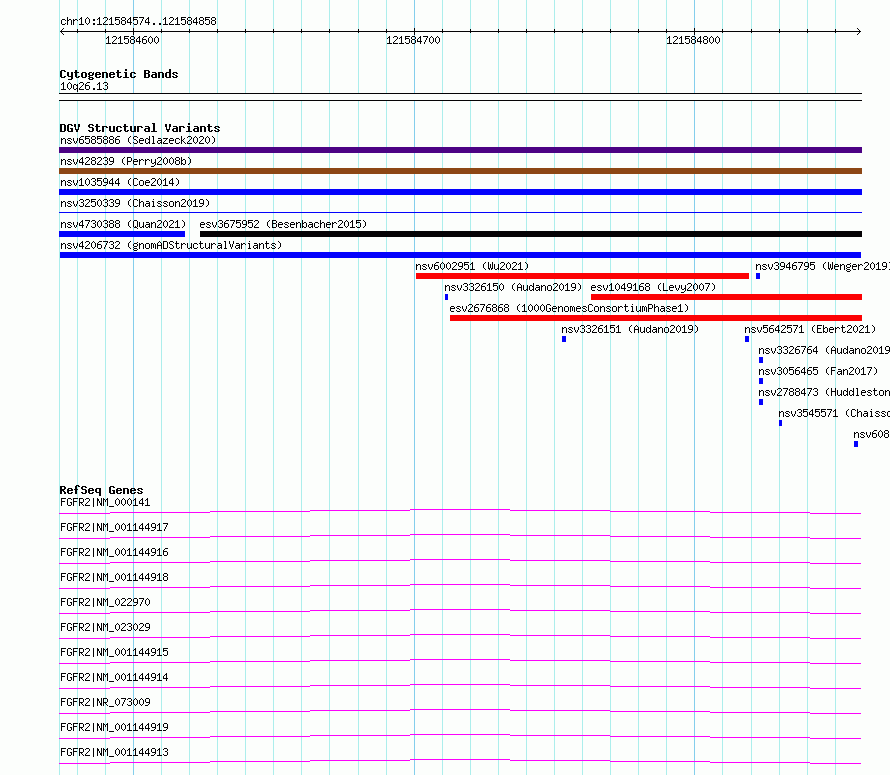Click the nsv1035944 (Coe2014) blue bar

[460, 192]
